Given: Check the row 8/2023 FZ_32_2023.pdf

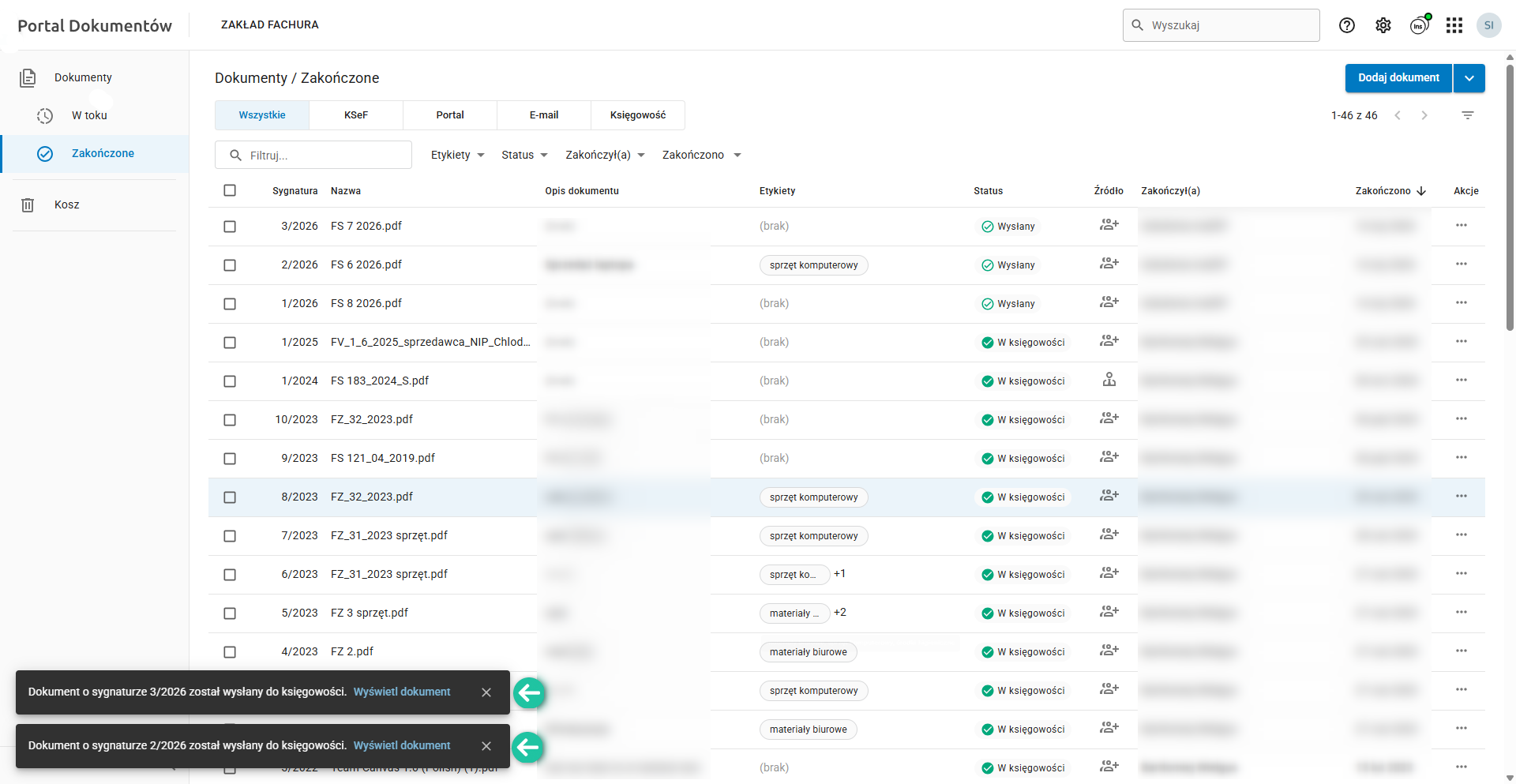Looking at the screenshot, I should tap(230, 497).
